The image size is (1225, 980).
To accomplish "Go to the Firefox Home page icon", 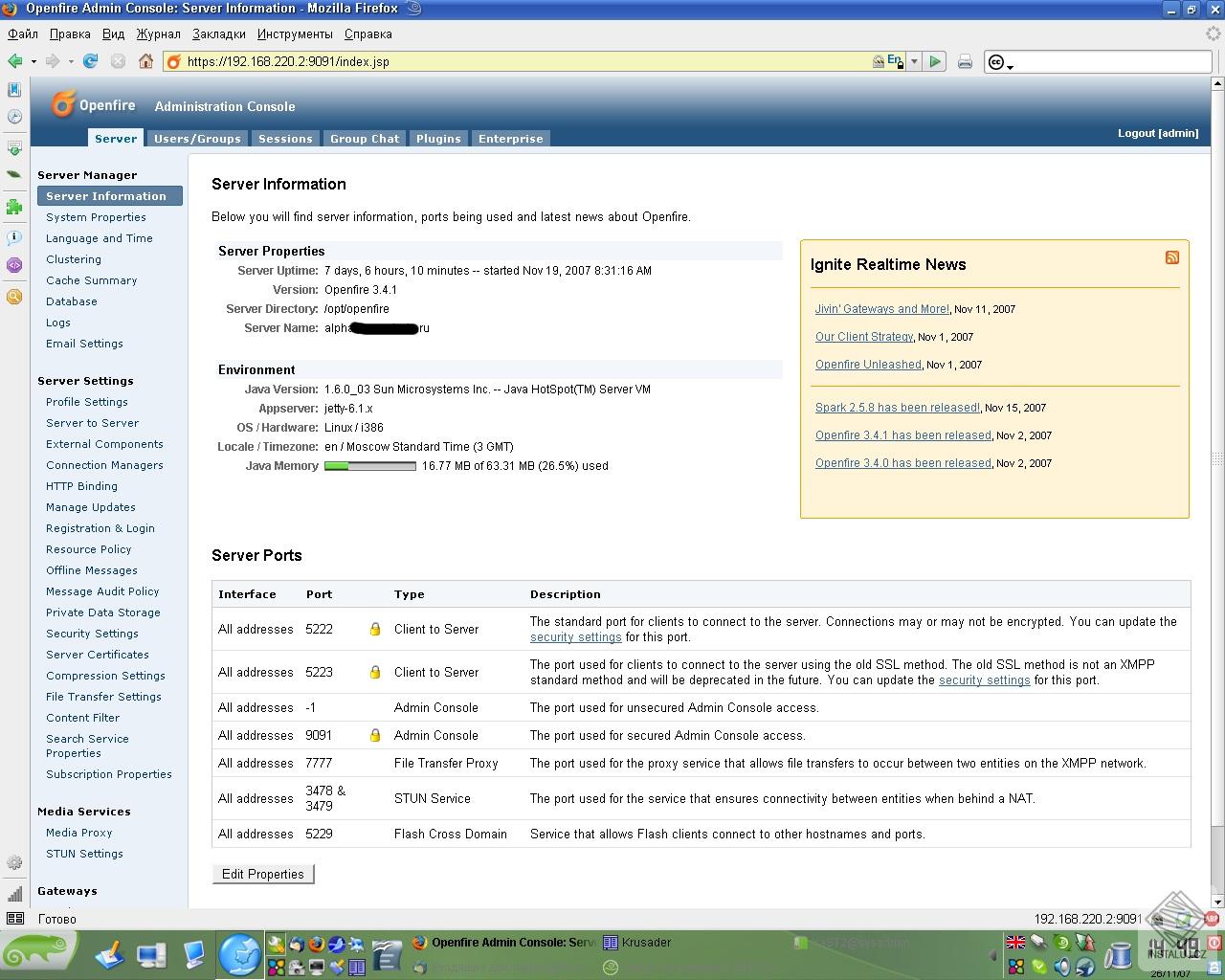I will coord(145,61).
